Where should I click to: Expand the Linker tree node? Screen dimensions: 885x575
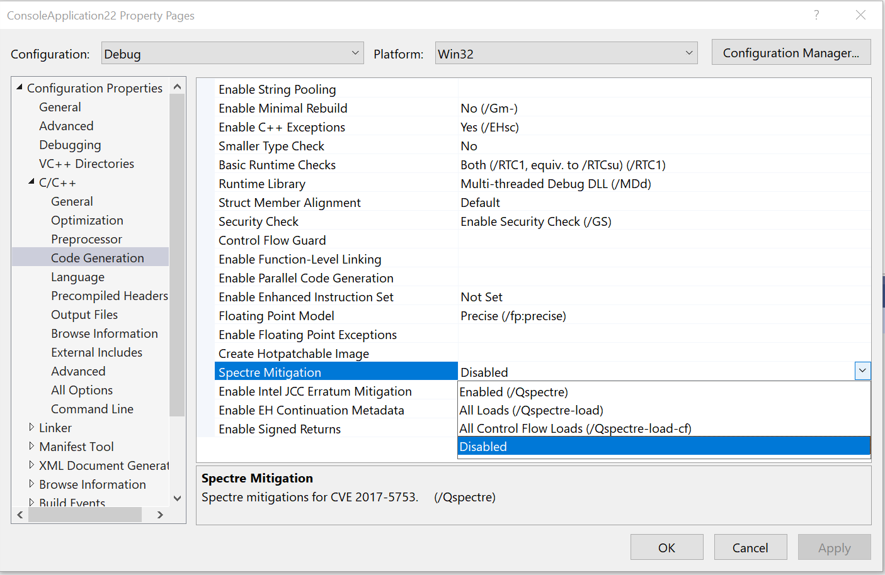tap(32, 428)
